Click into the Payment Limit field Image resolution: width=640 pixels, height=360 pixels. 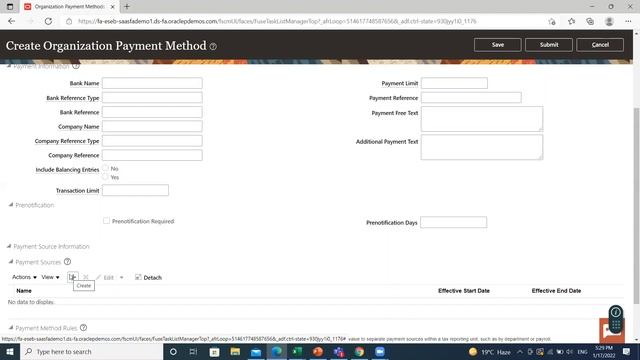454,83
